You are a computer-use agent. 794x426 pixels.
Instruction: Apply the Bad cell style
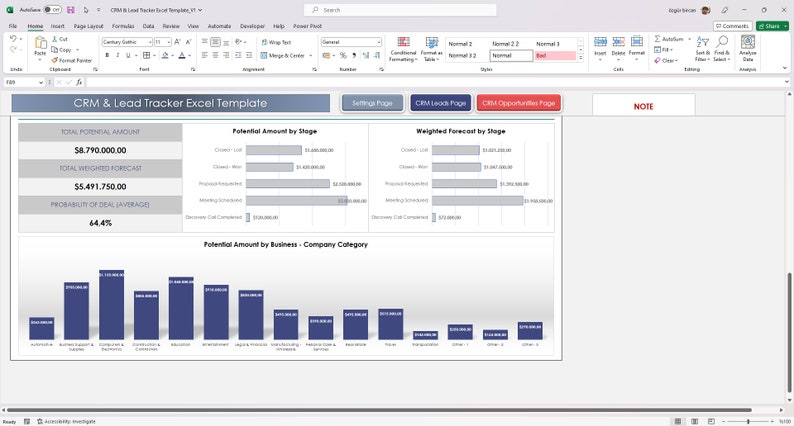[555, 56]
